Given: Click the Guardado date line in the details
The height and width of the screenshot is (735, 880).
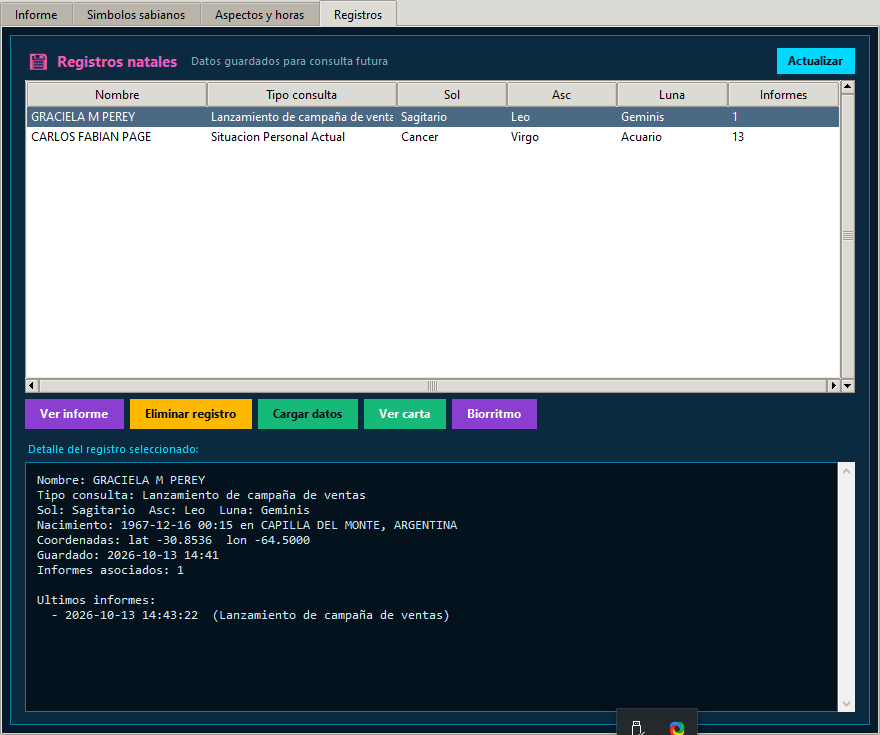Looking at the screenshot, I should click(x=128, y=555).
